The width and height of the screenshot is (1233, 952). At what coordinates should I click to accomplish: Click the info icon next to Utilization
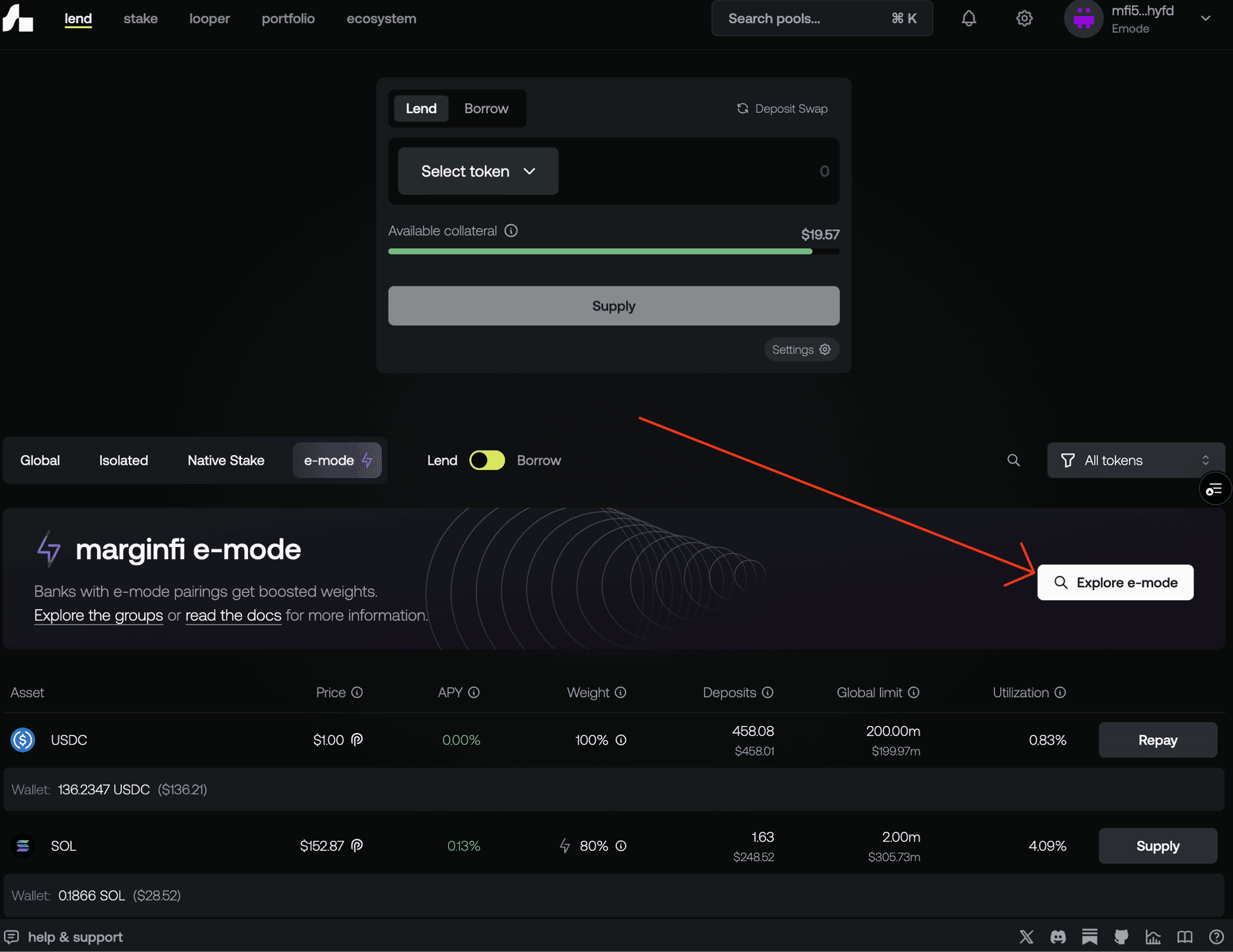tap(1060, 693)
